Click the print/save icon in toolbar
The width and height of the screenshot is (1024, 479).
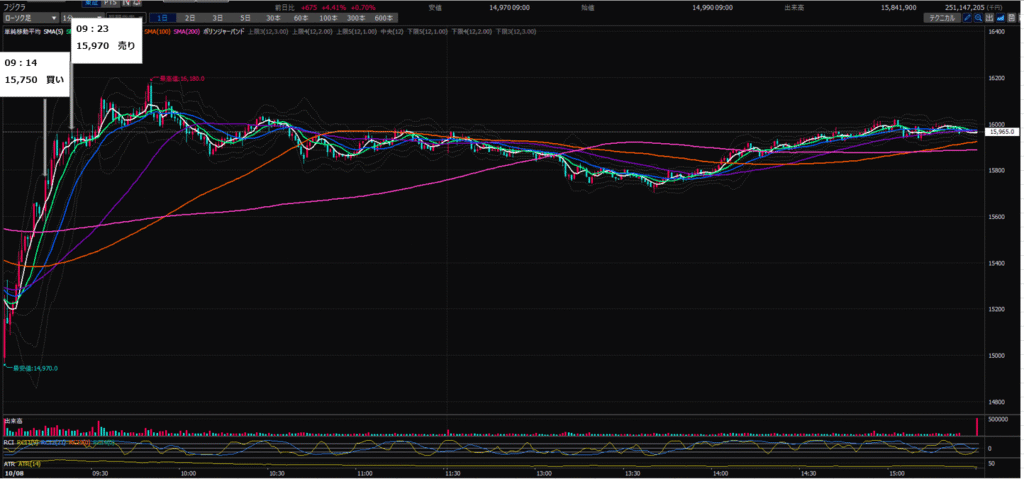(1011, 18)
